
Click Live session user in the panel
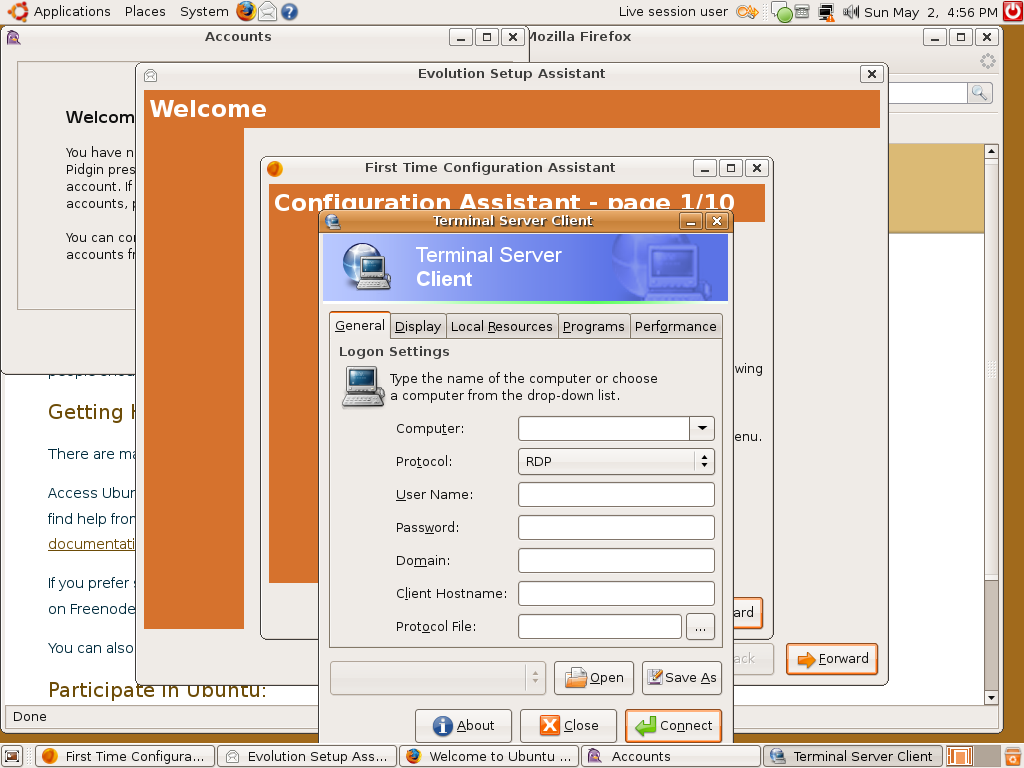point(673,11)
